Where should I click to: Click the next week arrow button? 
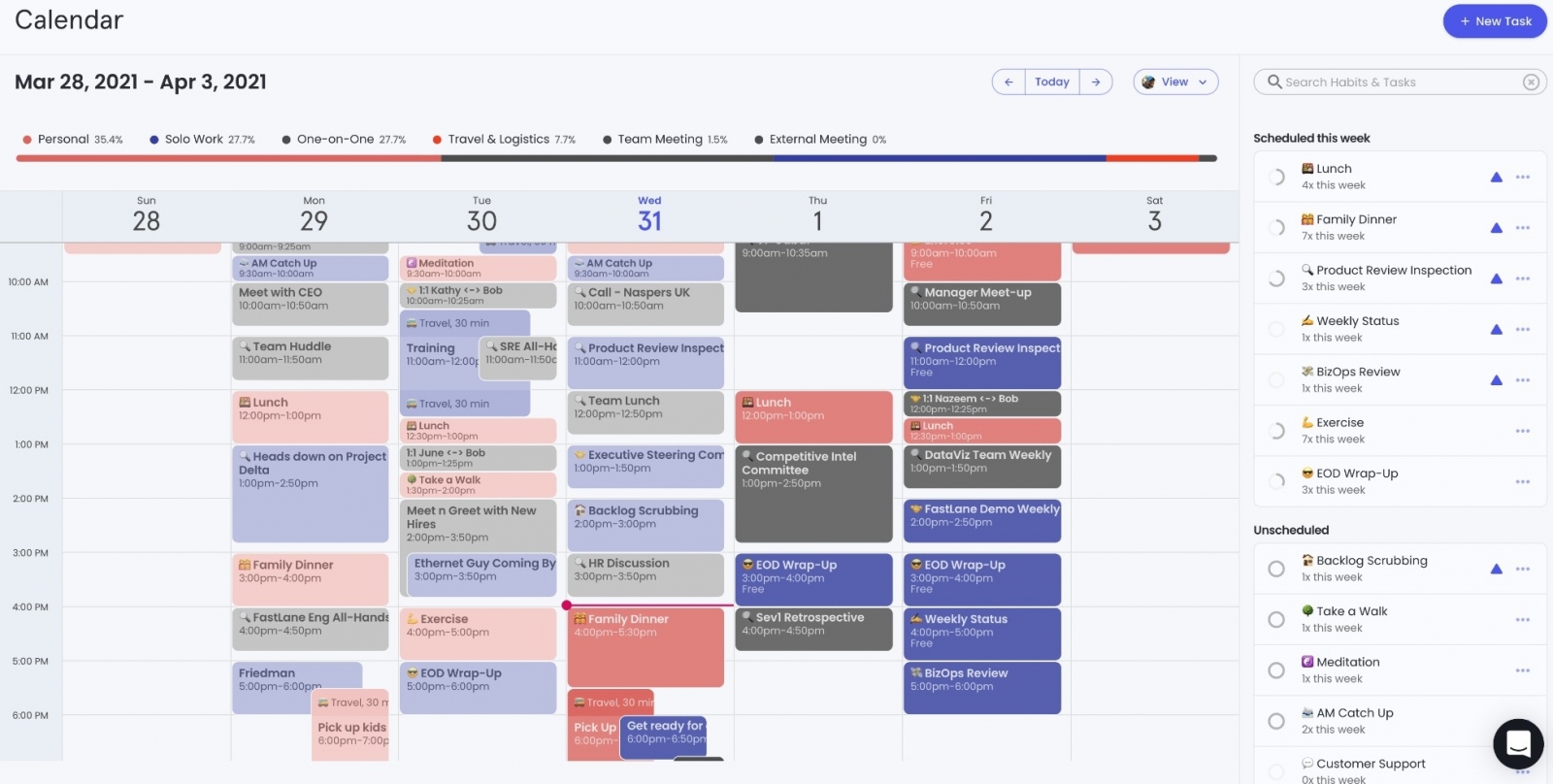pyautogui.click(x=1096, y=82)
